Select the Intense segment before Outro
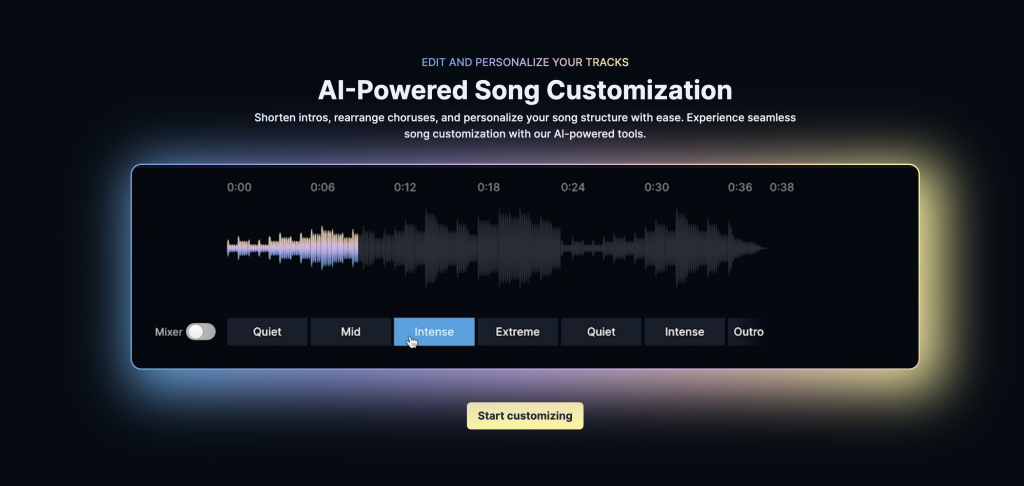 point(684,332)
